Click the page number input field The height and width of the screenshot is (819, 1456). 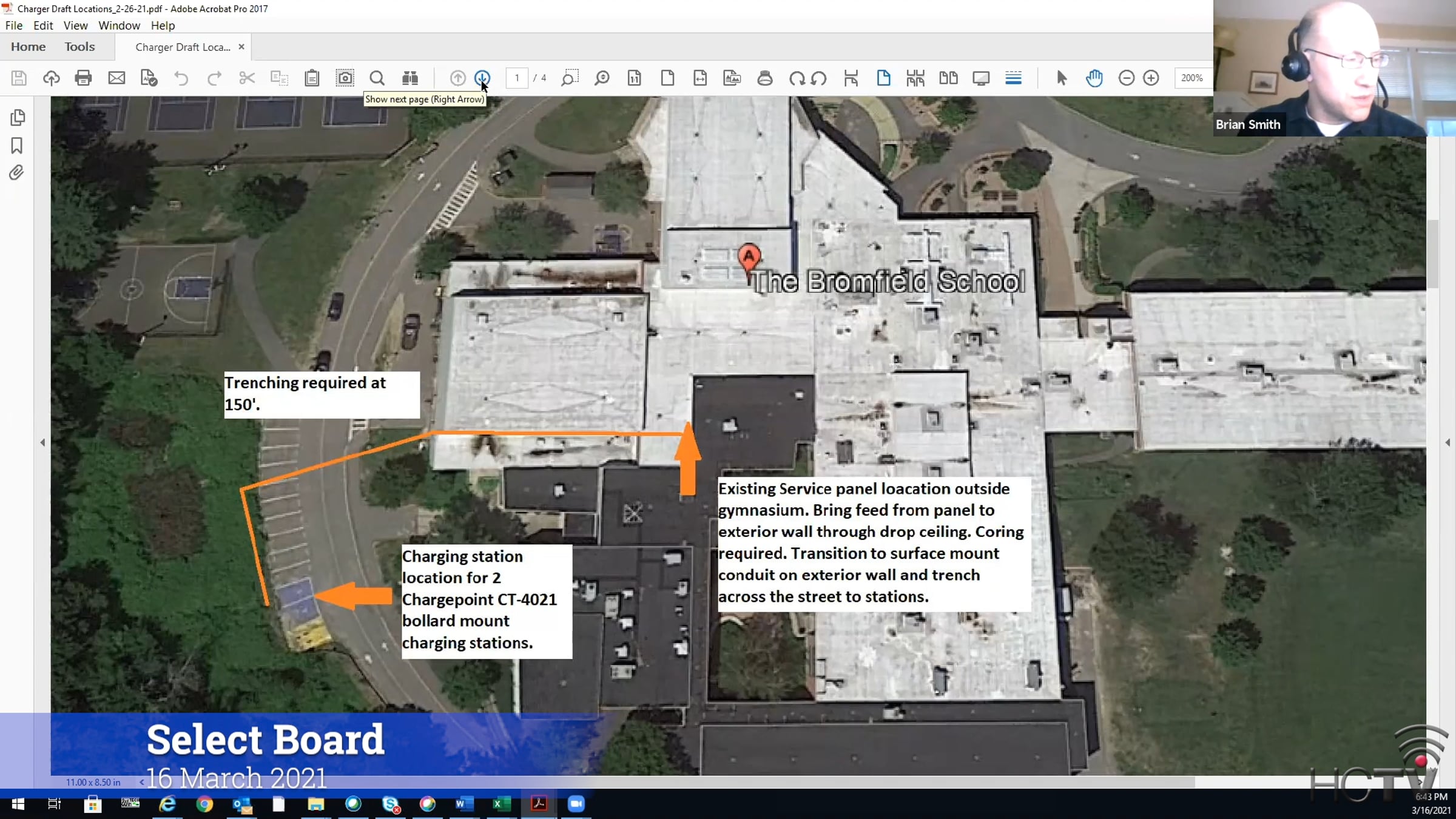click(x=517, y=78)
